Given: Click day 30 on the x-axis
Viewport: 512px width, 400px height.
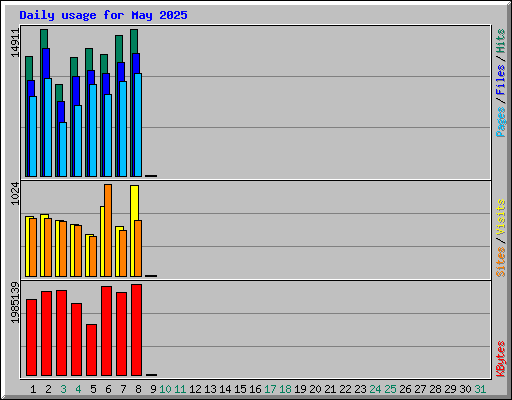Looking at the screenshot, I should pos(465,389).
